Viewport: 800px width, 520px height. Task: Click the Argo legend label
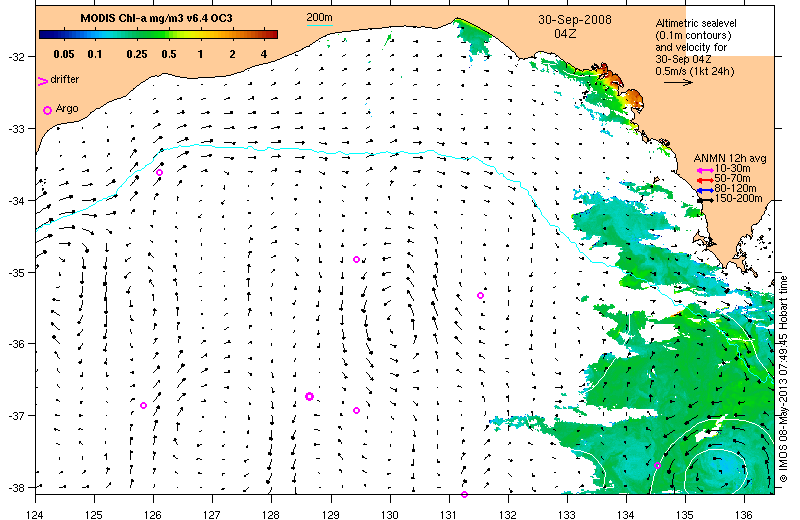(x=67, y=109)
